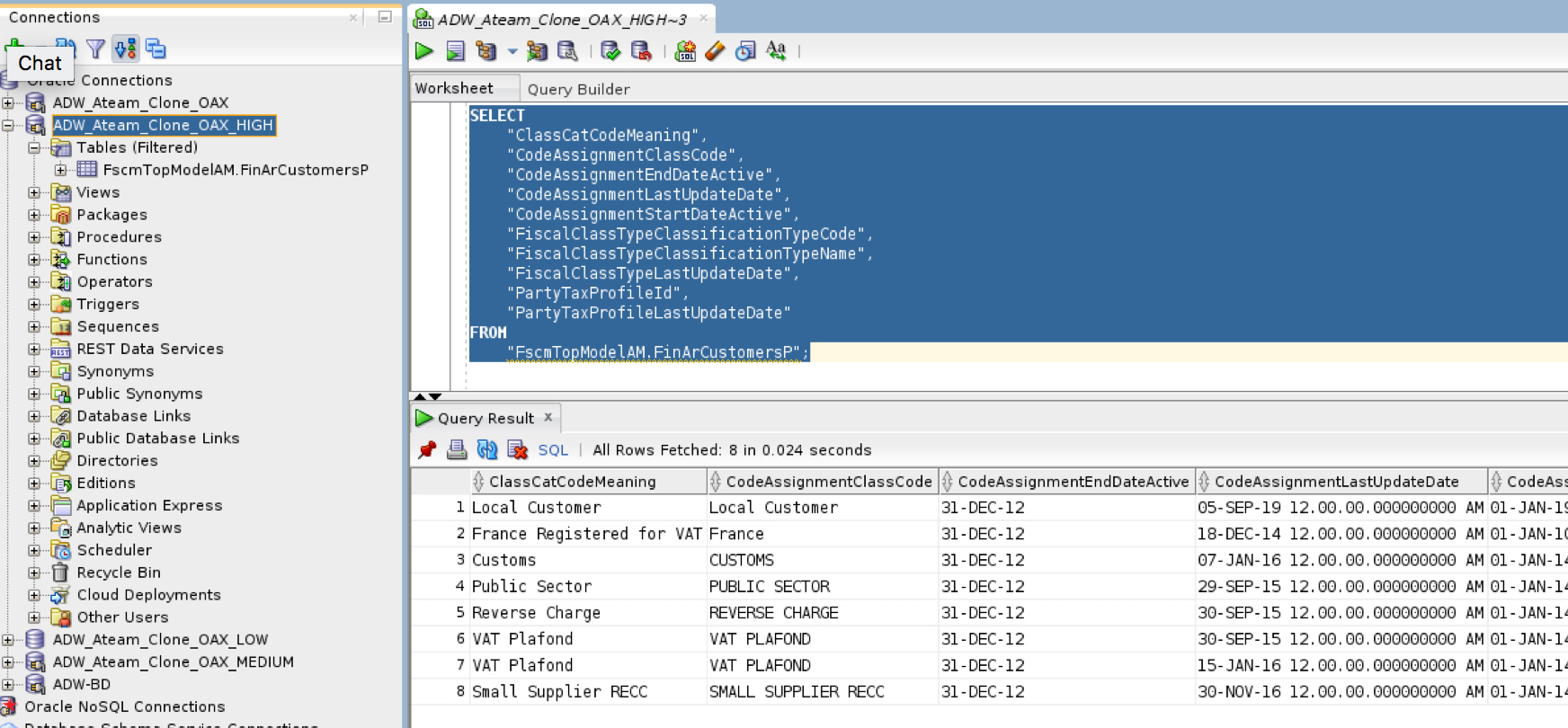The width and height of the screenshot is (1568, 728).
Task: Select the Query Result tab
Action: pos(486,418)
